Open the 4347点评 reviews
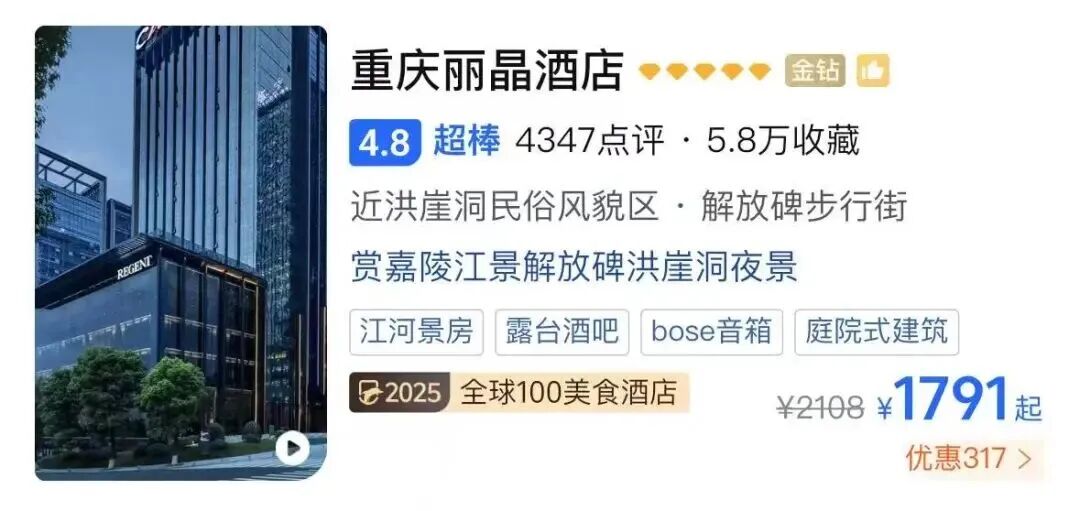The image size is (1080, 511). pos(590,143)
